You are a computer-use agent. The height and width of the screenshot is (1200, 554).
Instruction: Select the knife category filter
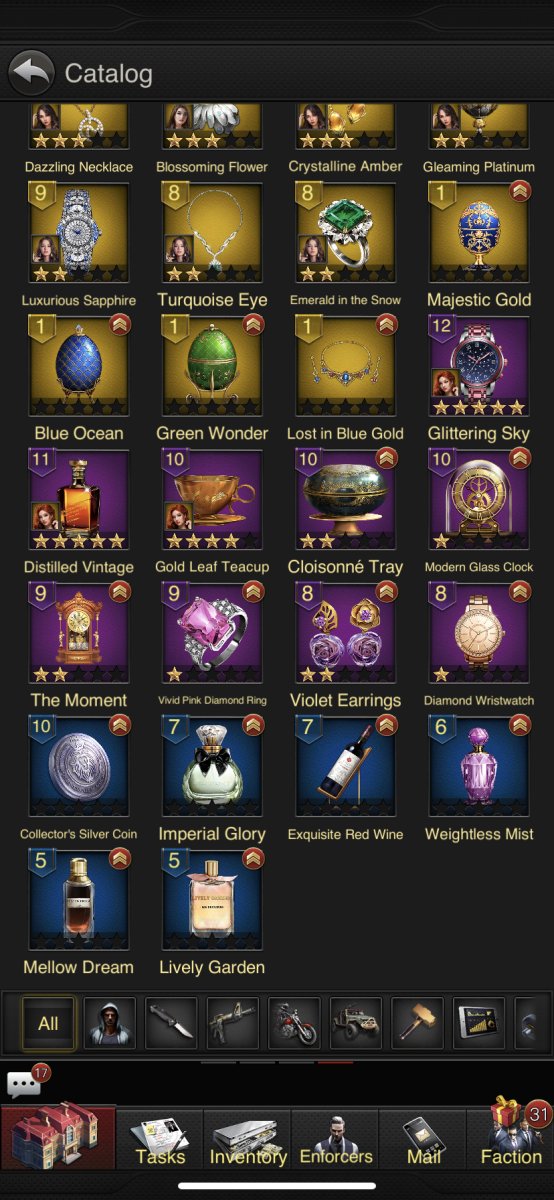(x=171, y=1023)
